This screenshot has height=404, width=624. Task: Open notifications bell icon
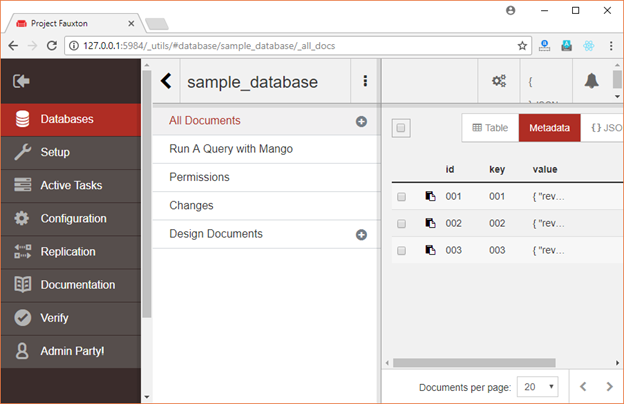point(591,81)
